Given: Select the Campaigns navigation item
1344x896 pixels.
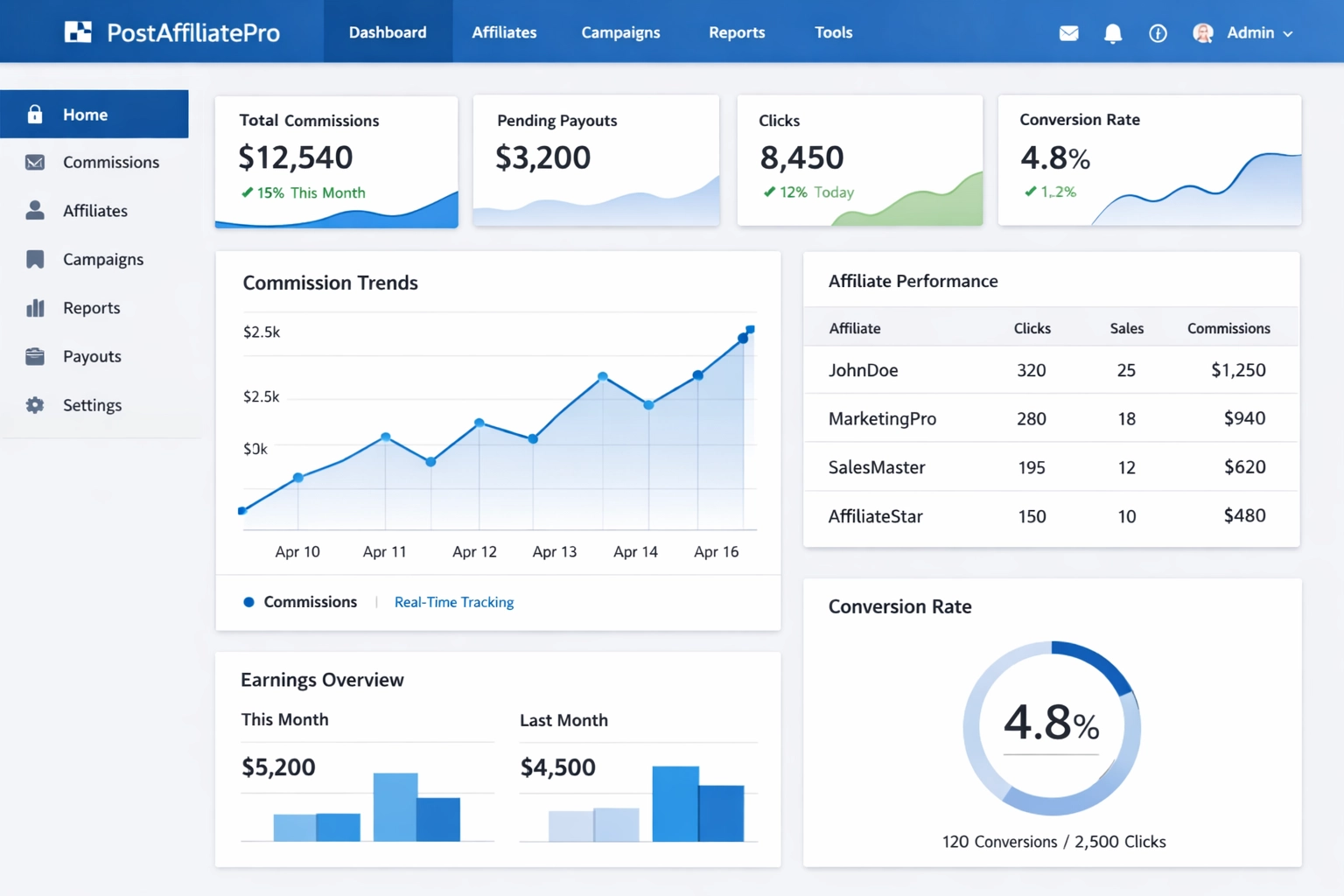Looking at the screenshot, I should click(x=620, y=32).
